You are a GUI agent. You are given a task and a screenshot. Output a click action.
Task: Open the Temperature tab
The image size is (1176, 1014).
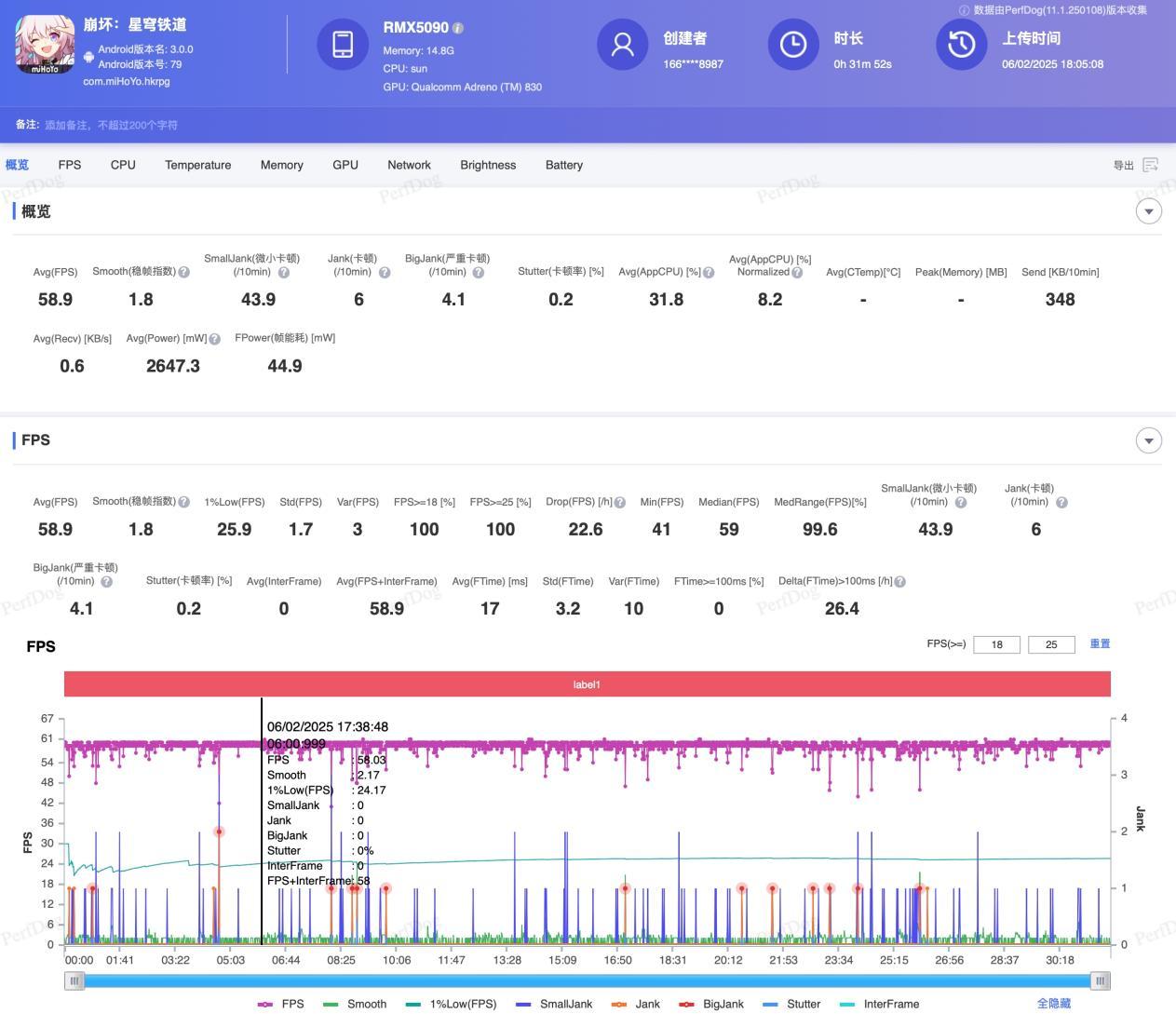tap(198, 165)
